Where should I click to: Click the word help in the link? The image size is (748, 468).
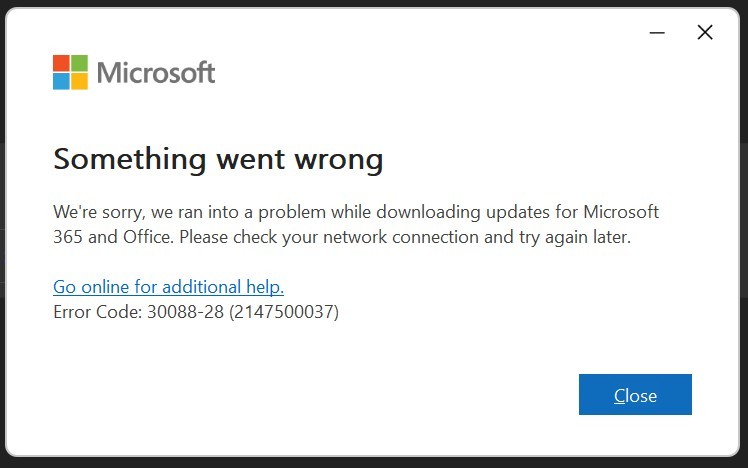[265, 287]
